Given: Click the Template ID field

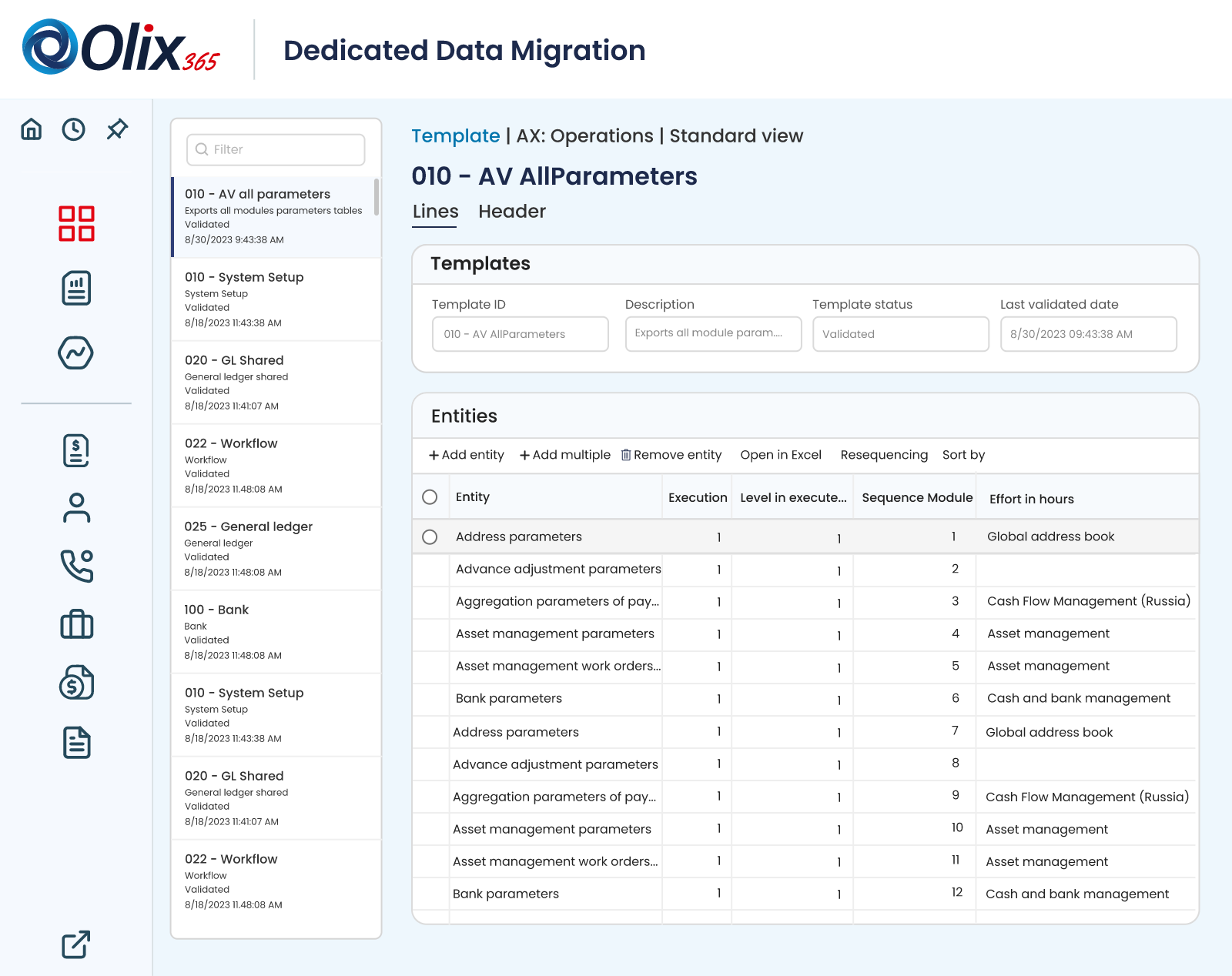Looking at the screenshot, I should (521, 334).
